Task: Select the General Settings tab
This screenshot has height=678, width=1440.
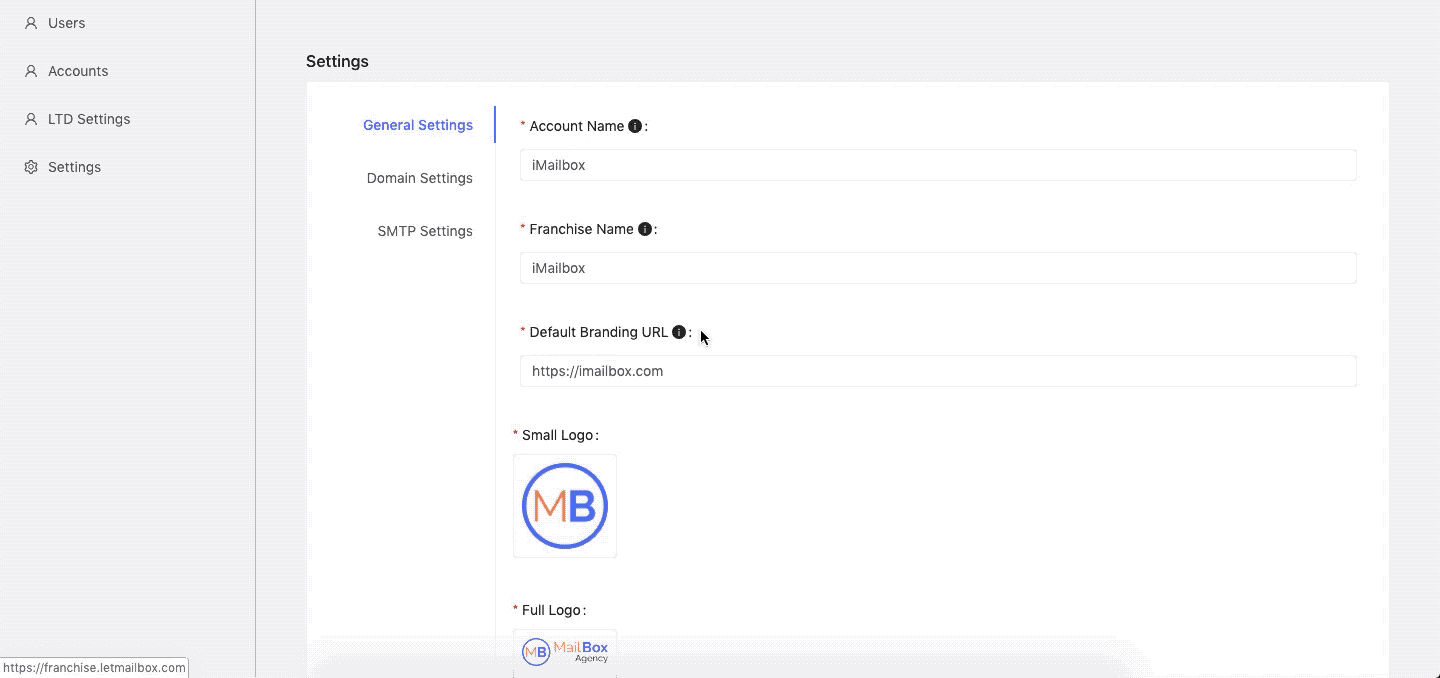Action: pyautogui.click(x=418, y=125)
